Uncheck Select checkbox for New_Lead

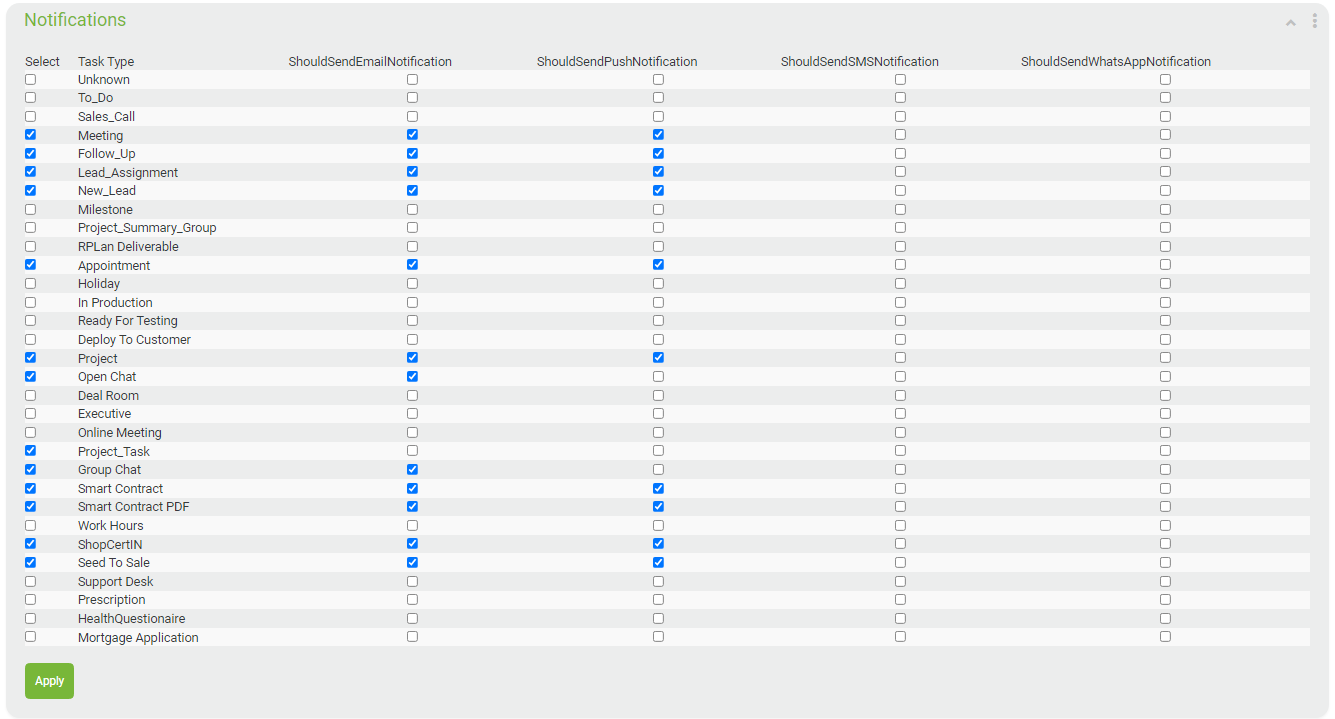(x=30, y=190)
